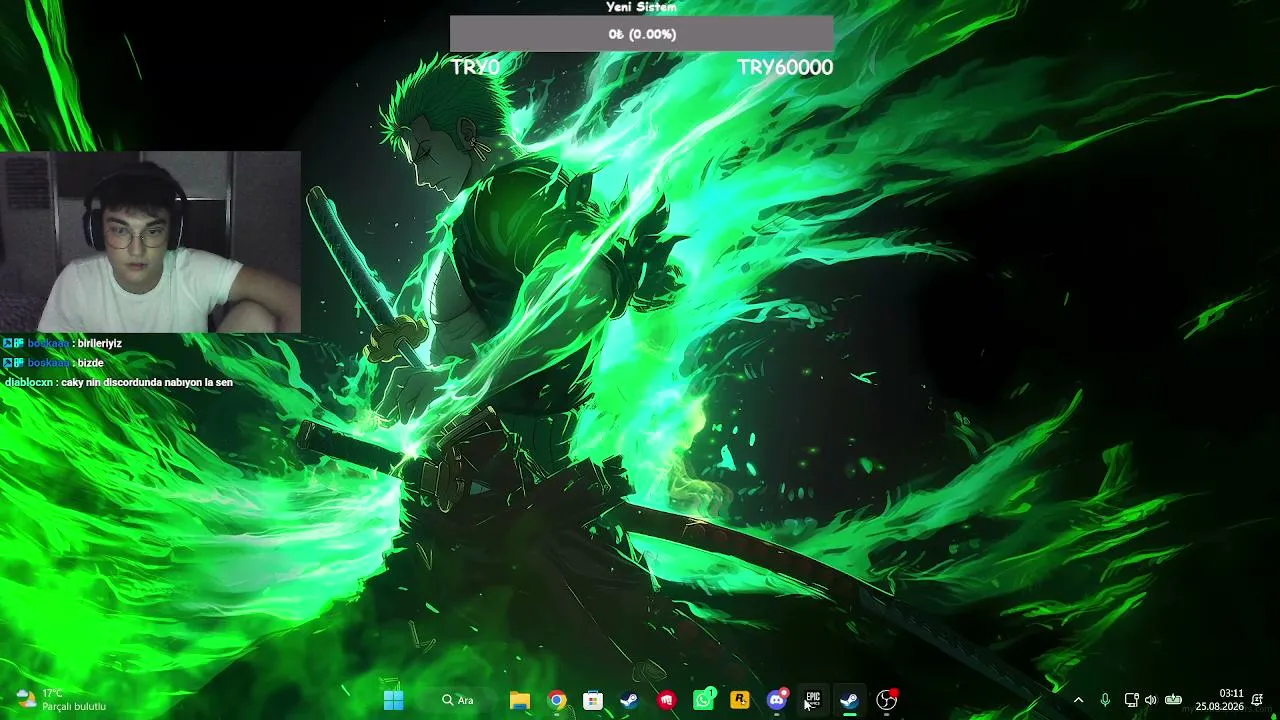Viewport: 1280px width, 720px height.
Task: Switch to OBS Studio on the taskbar
Action: [x=887, y=699]
